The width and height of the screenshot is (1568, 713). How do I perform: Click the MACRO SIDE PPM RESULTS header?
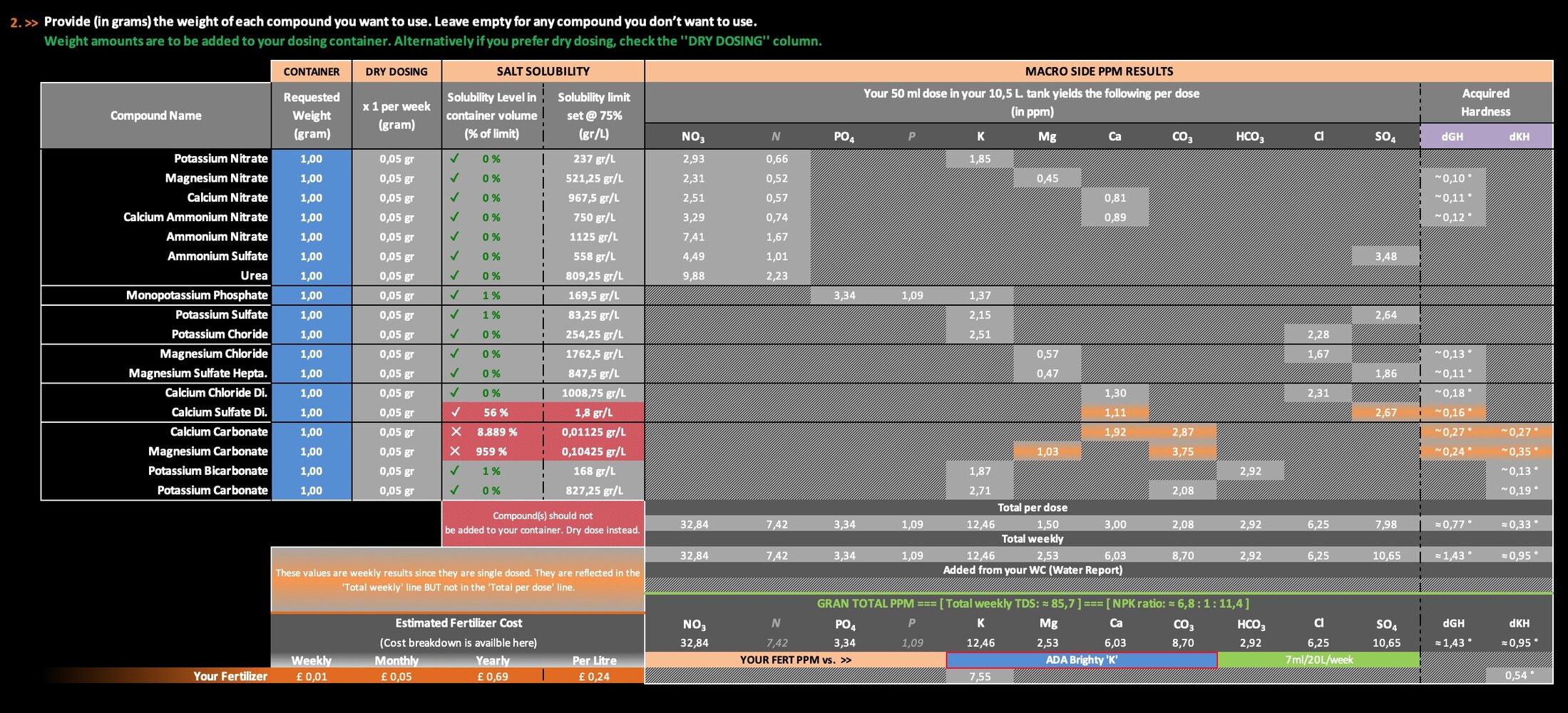coord(1099,71)
